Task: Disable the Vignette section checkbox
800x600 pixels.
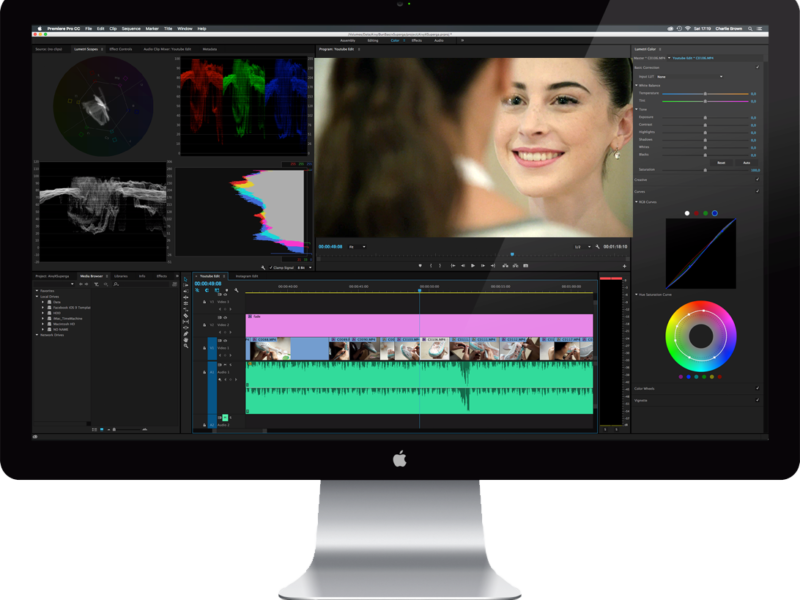Action: pyautogui.click(x=757, y=398)
